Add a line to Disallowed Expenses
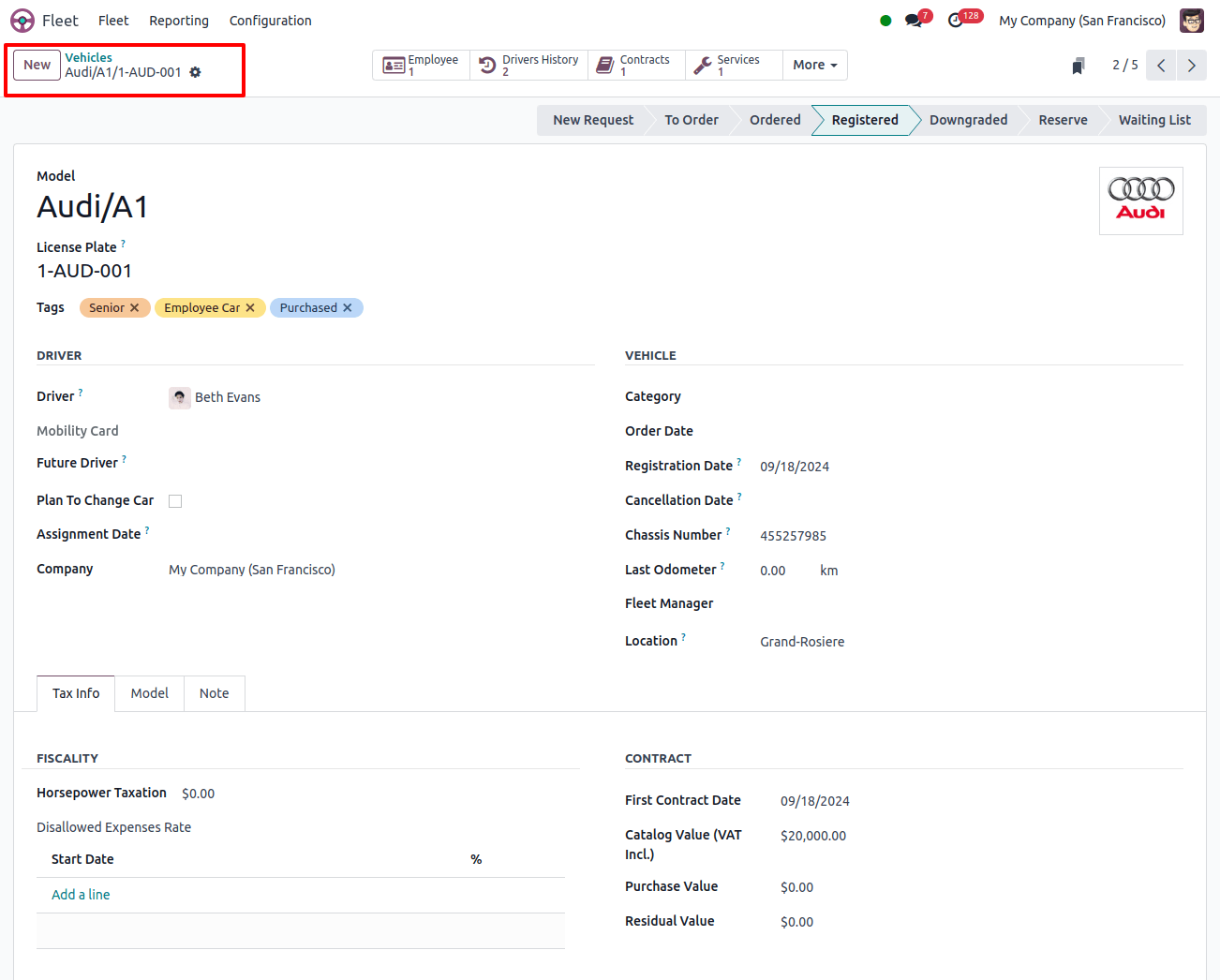Viewport: 1220px width, 980px height. (x=81, y=895)
